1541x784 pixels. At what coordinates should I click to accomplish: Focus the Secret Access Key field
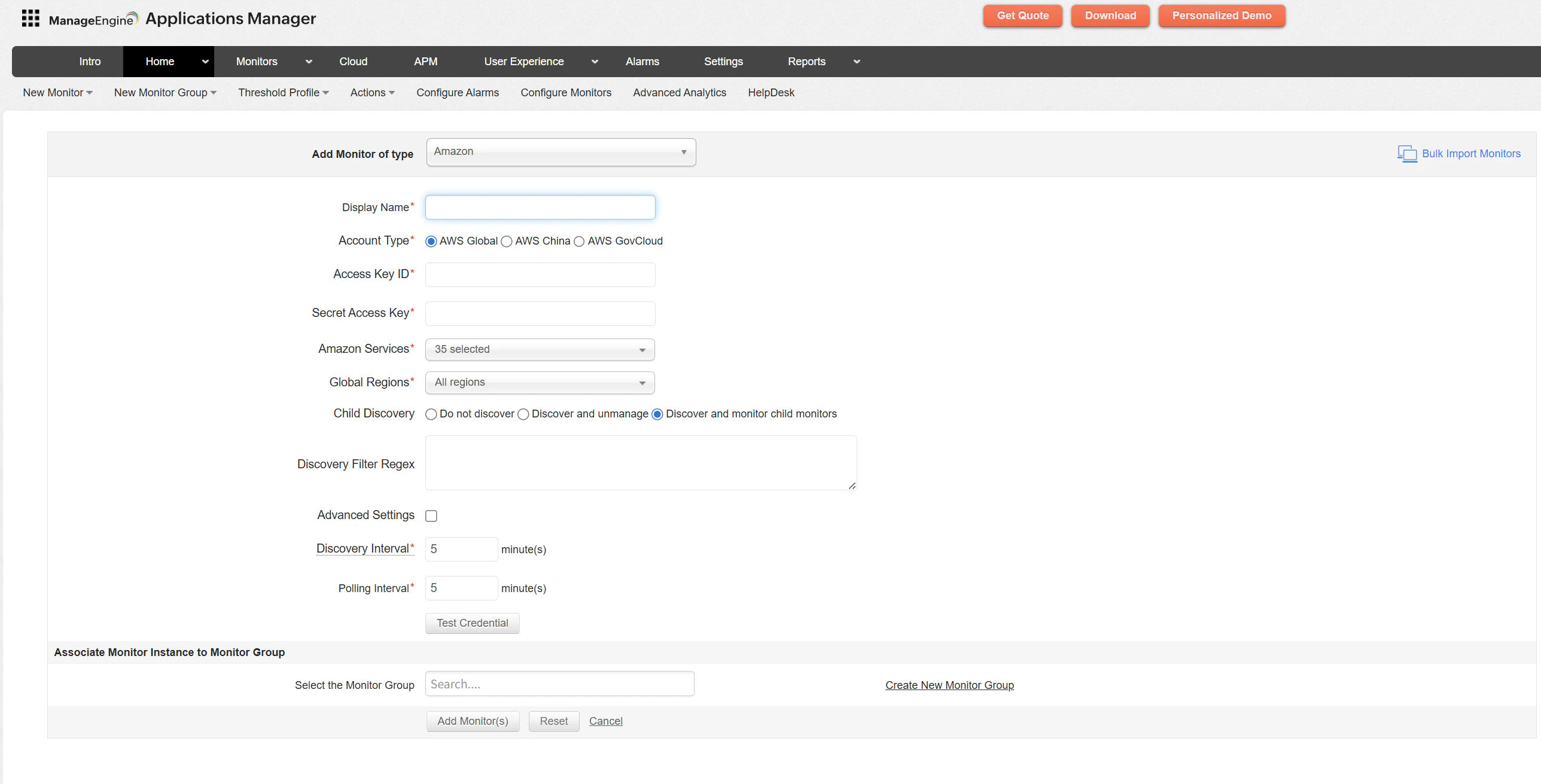point(540,314)
